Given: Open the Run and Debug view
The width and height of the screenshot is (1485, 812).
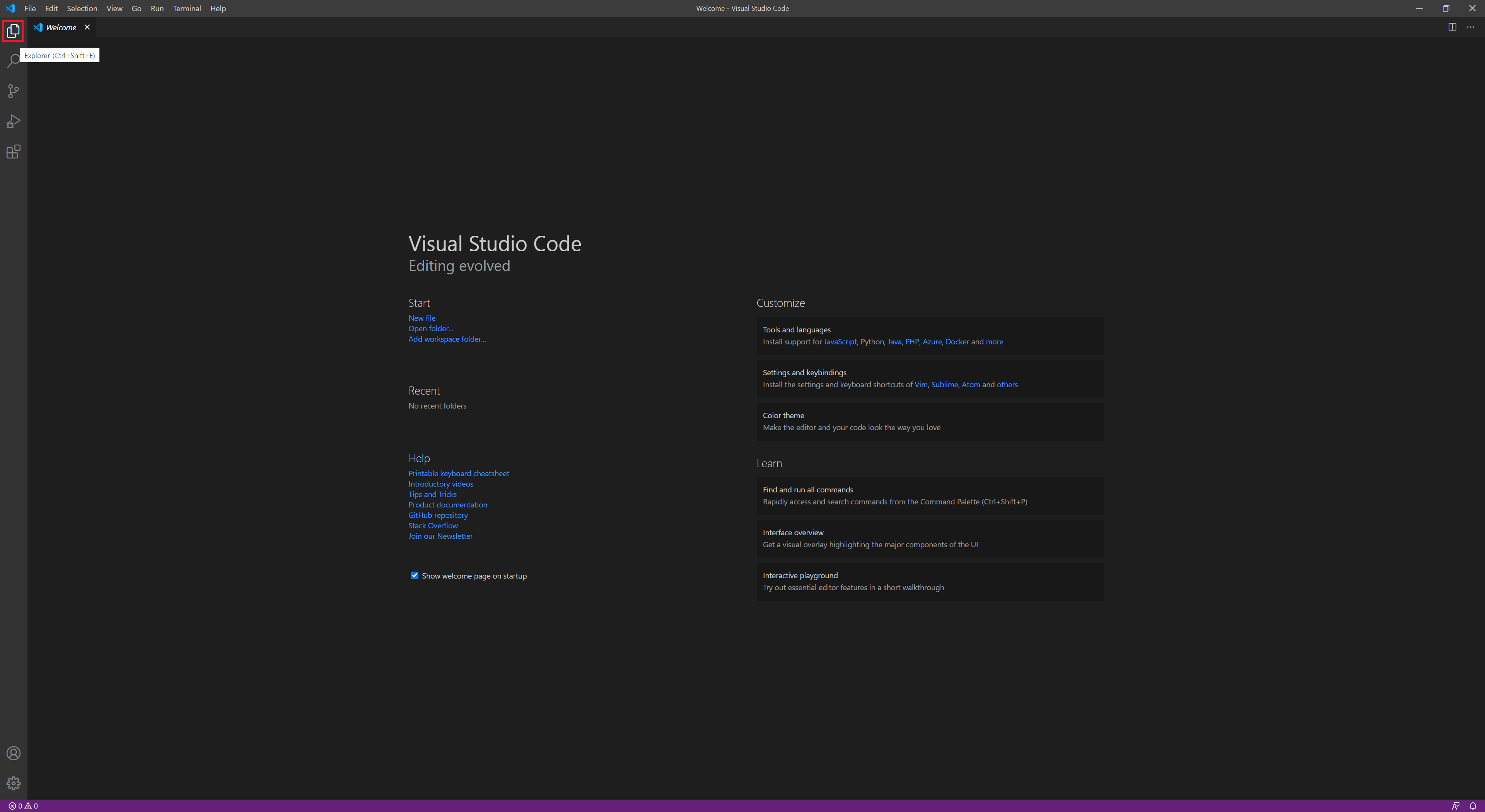Looking at the screenshot, I should 13,122.
